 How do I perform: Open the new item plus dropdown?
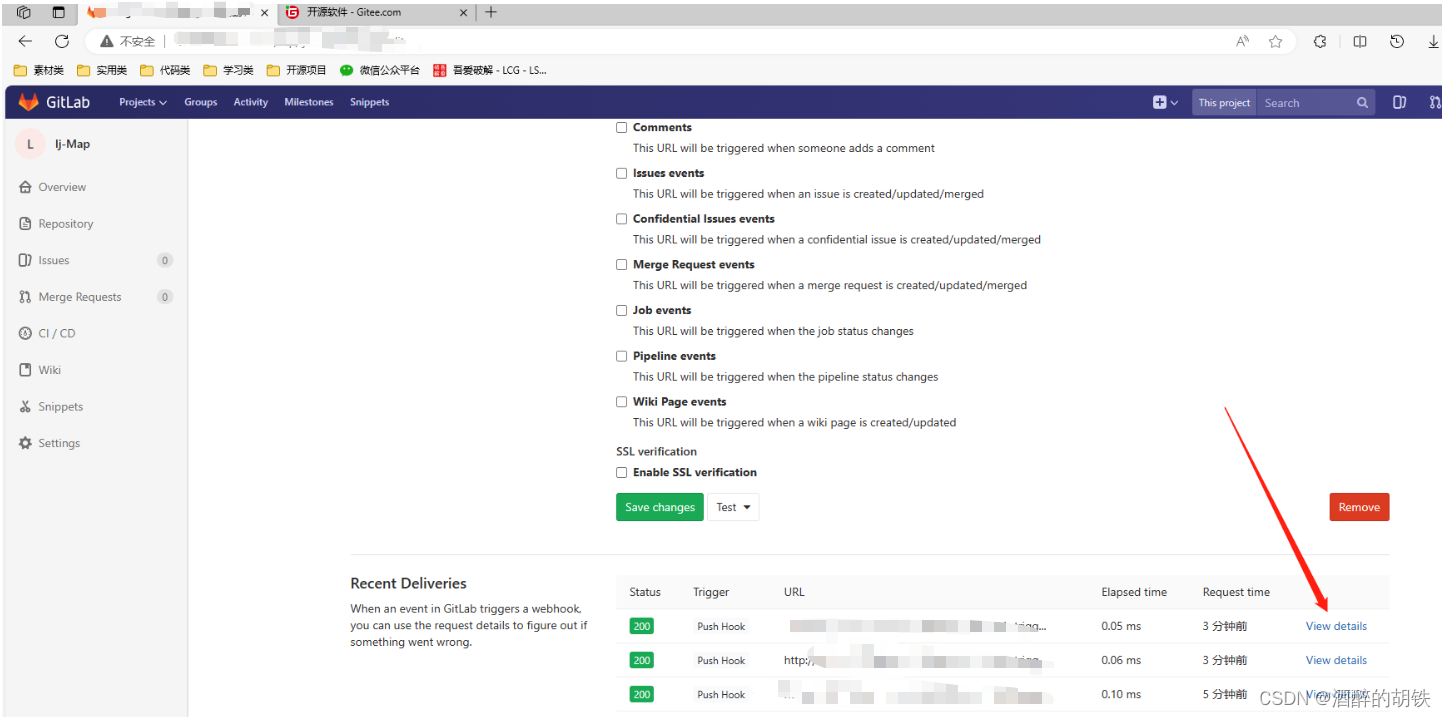click(1165, 102)
